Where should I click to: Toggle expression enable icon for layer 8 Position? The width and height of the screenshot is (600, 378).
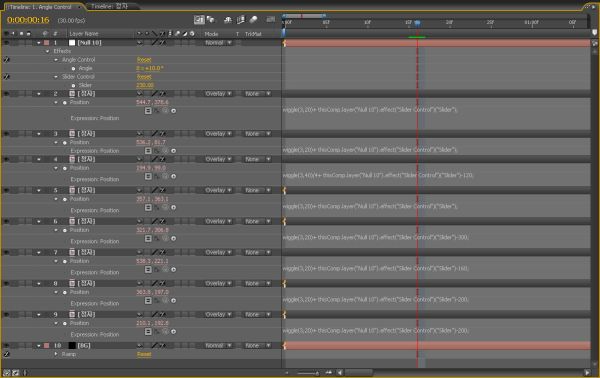coord(148,300)
